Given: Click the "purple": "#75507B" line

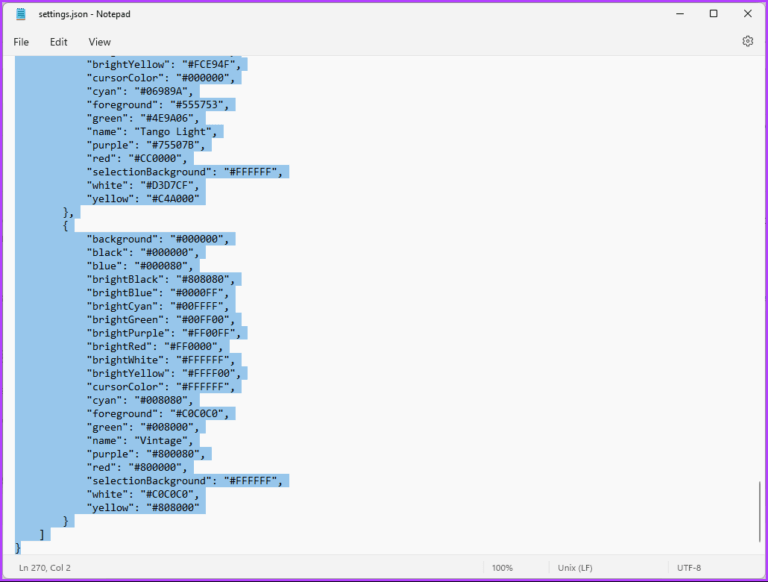Looking at the screenshot, I should click(x=146, y=146).
